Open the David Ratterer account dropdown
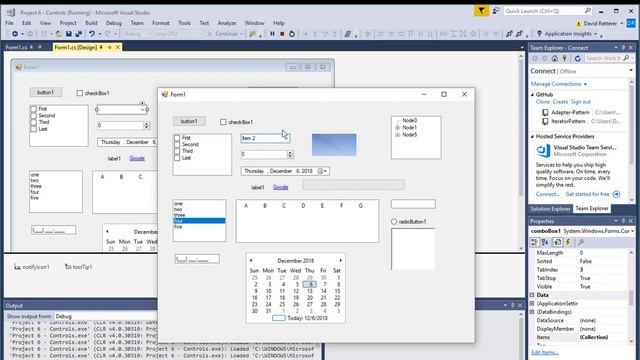Viewport: 640px width, 360px height. click(622, 24)
